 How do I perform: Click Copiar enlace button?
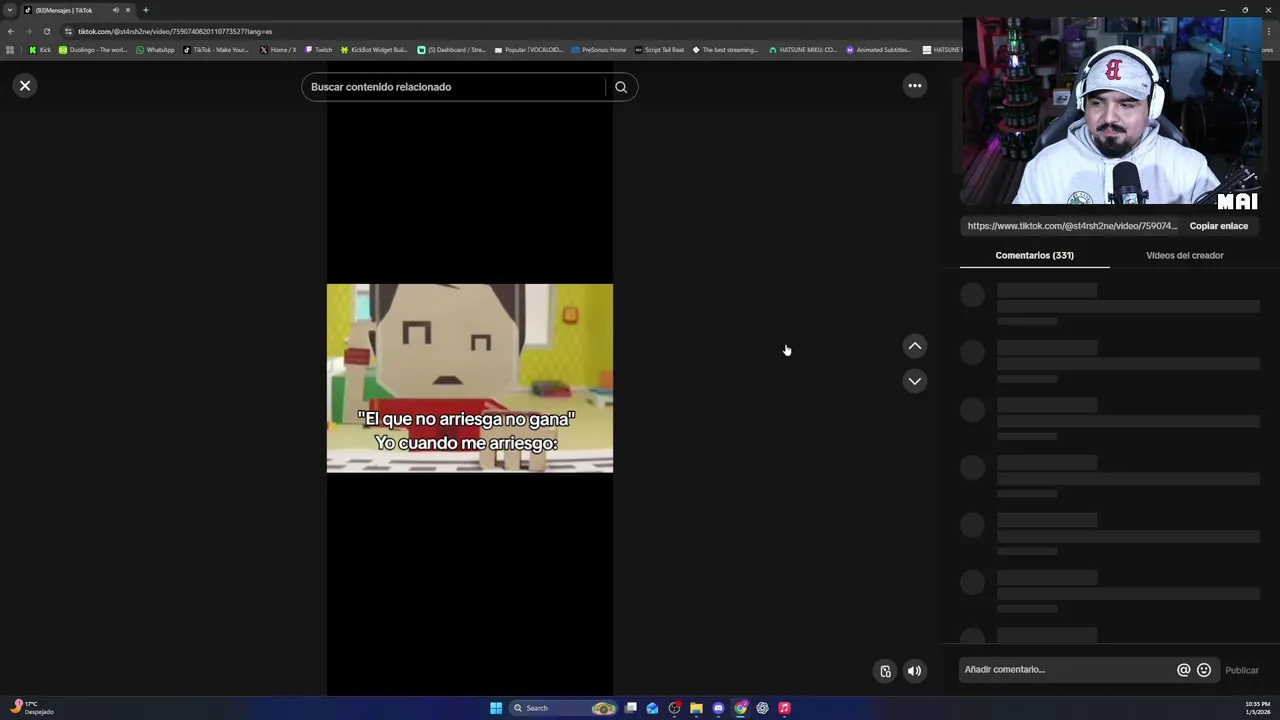click(x=1218, y=226)
